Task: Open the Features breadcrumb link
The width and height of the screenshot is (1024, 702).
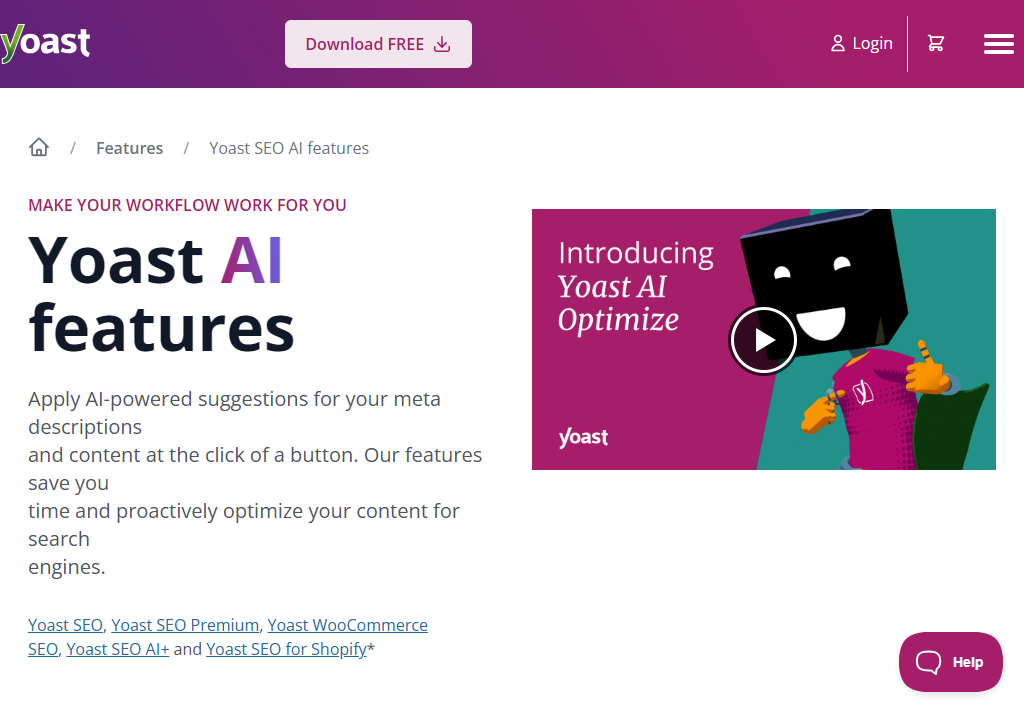Action: tap(129, 147)
